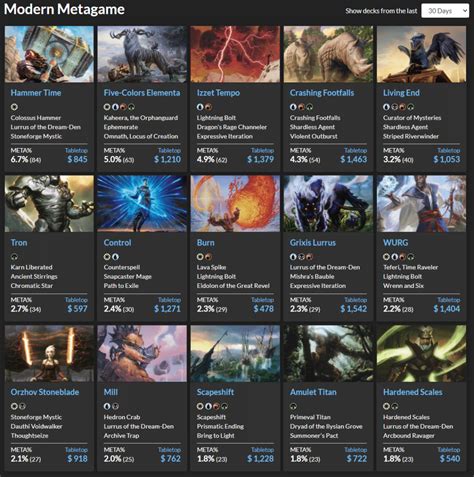Click the $ 1,379 Tabletop price

(261, 159)
